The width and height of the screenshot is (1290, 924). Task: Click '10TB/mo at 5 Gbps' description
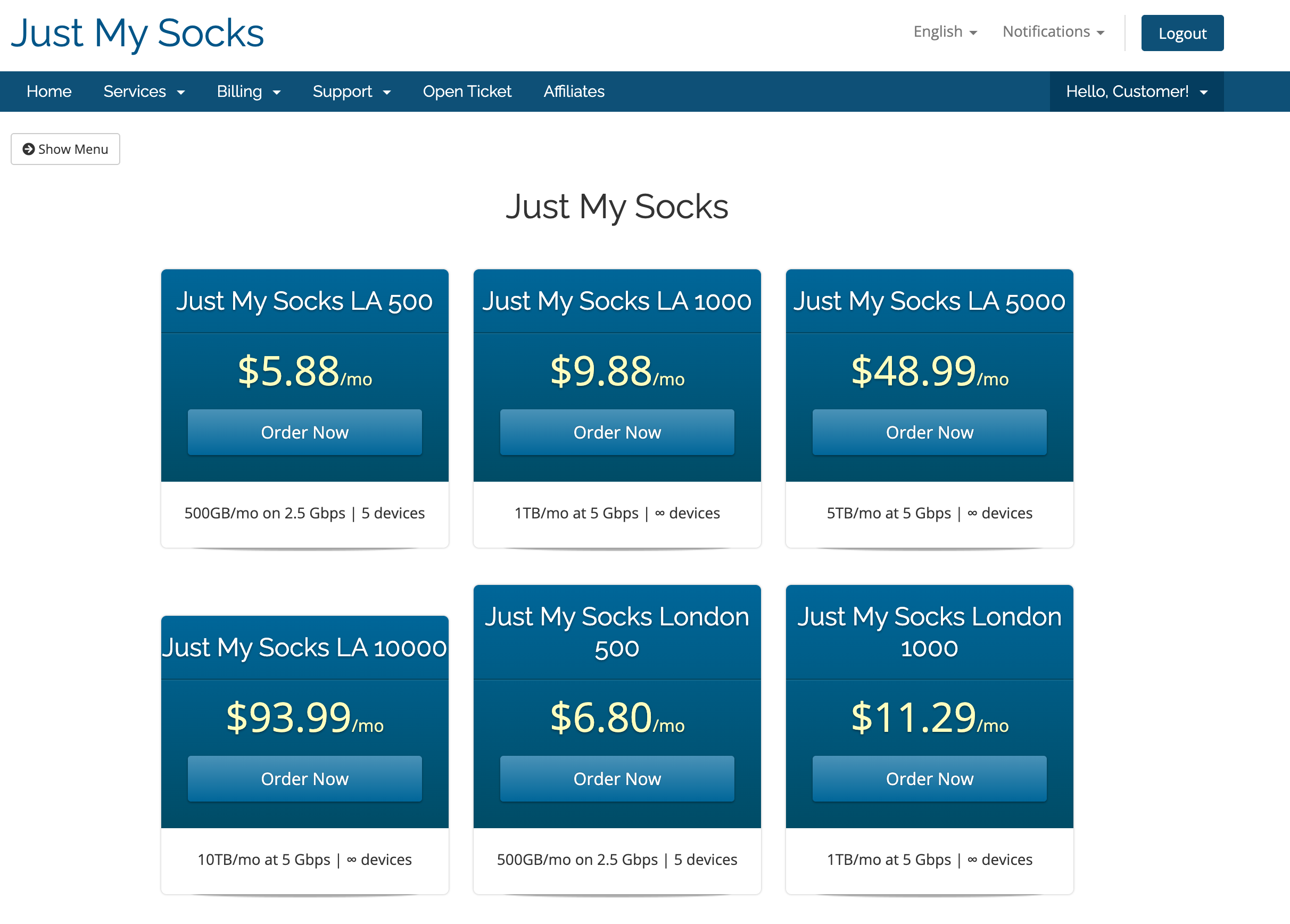pos(305,860)
